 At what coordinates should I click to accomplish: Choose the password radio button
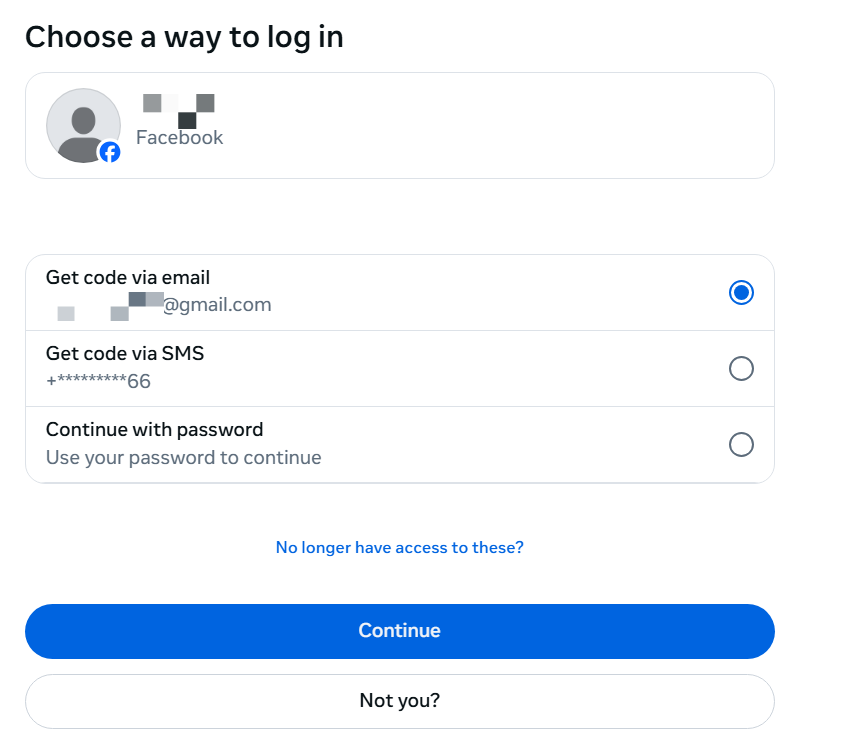coord(741,444)
